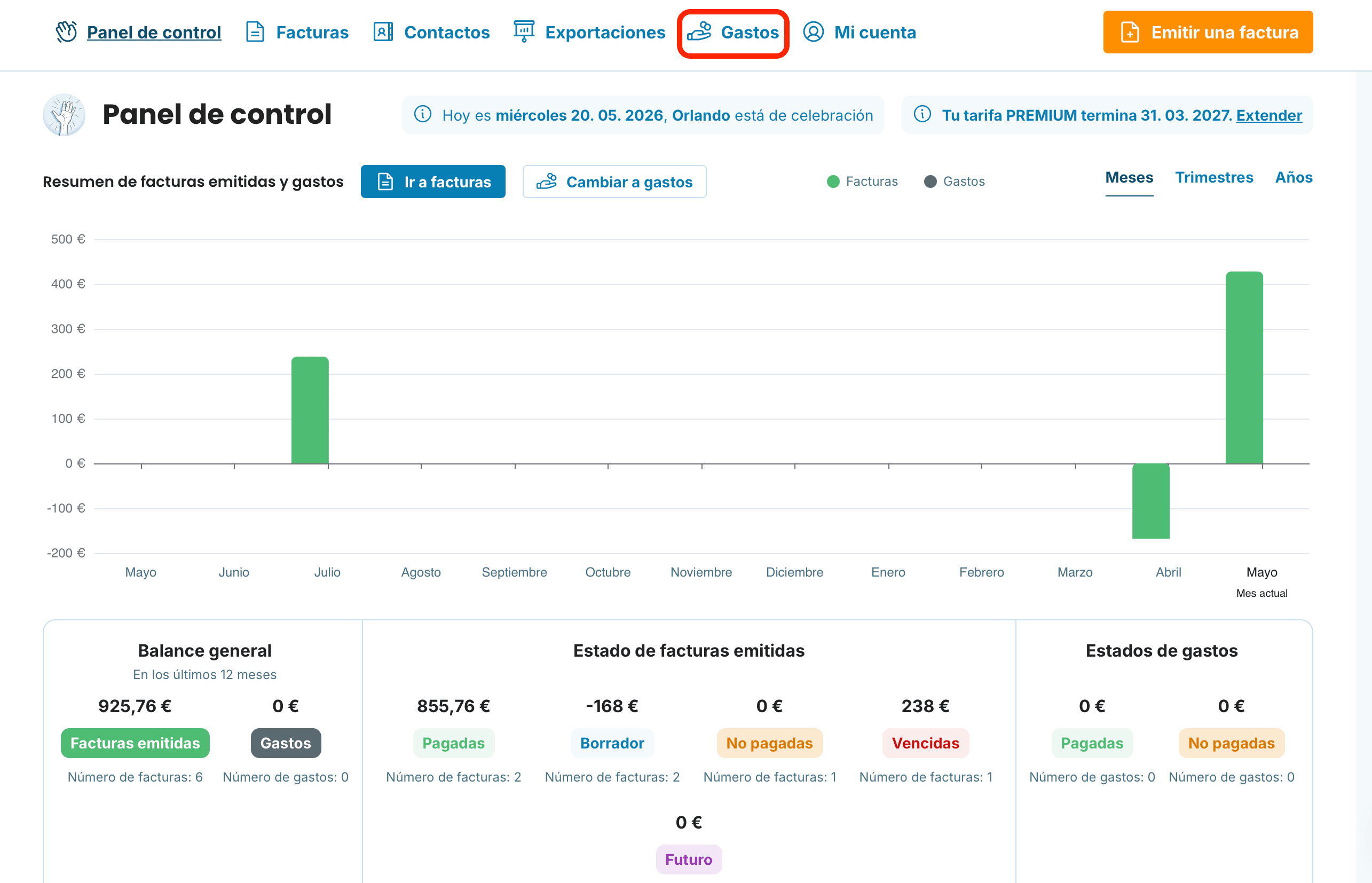This screenshot has height=883, width=1372.
Task: Click the purple Futuro status badge
Action: pyautogui.click(x=689, y=859)
